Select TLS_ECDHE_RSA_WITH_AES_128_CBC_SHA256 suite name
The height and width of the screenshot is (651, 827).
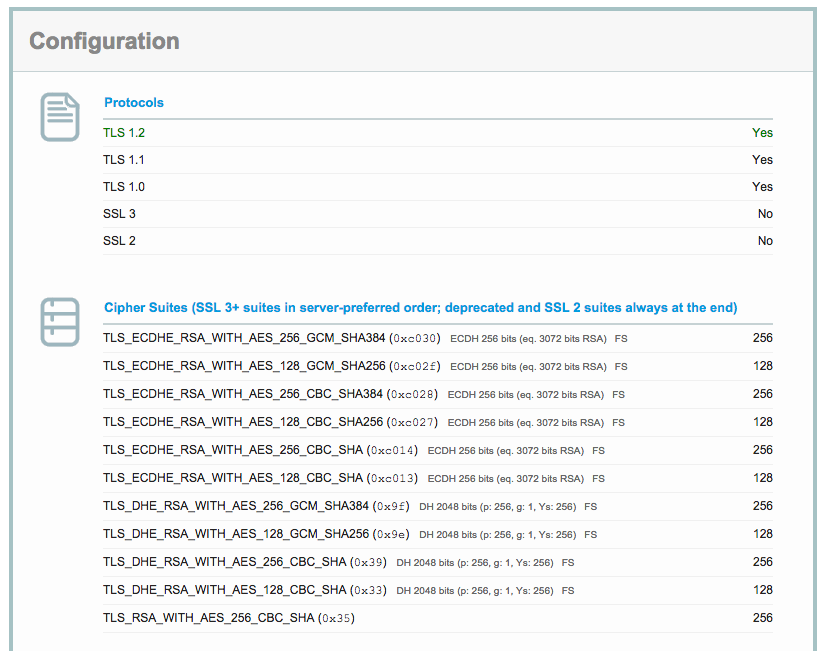point(243,422)
